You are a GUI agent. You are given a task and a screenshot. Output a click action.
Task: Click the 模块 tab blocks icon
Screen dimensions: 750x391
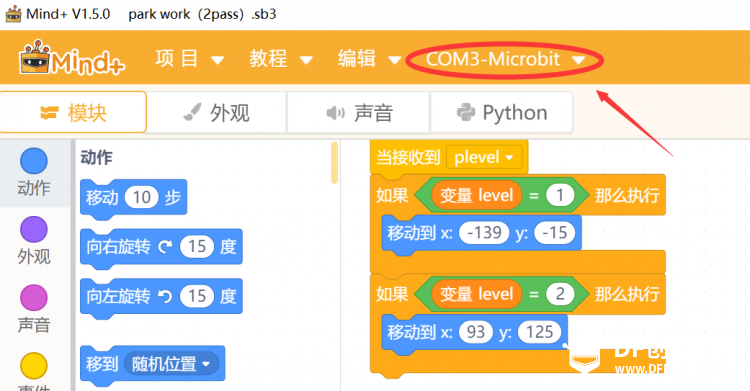tap(49, 112)
